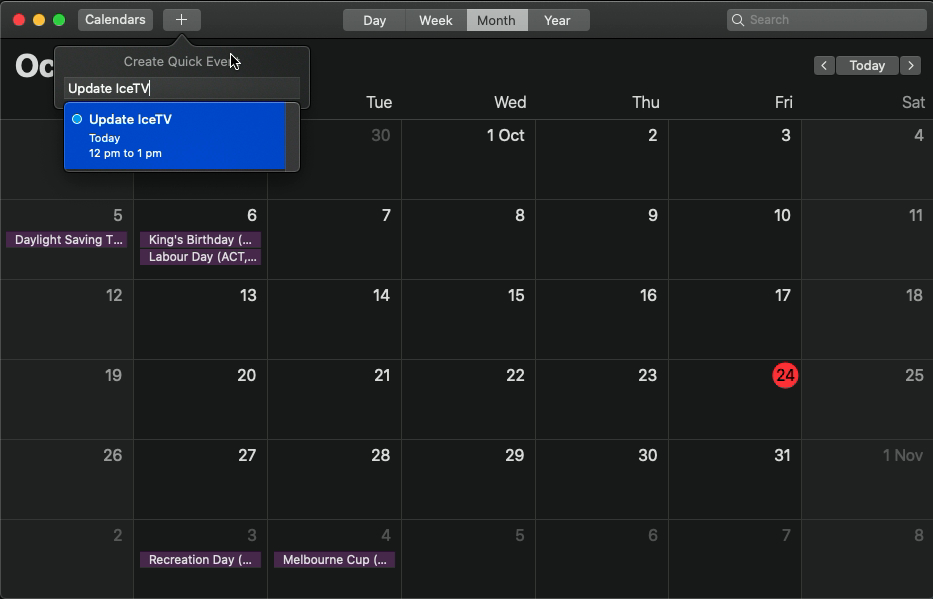This screenshot has height=599, width=933.
Task: Select the Month view tab
Action: pyautogui.click(x=497, y=20)
